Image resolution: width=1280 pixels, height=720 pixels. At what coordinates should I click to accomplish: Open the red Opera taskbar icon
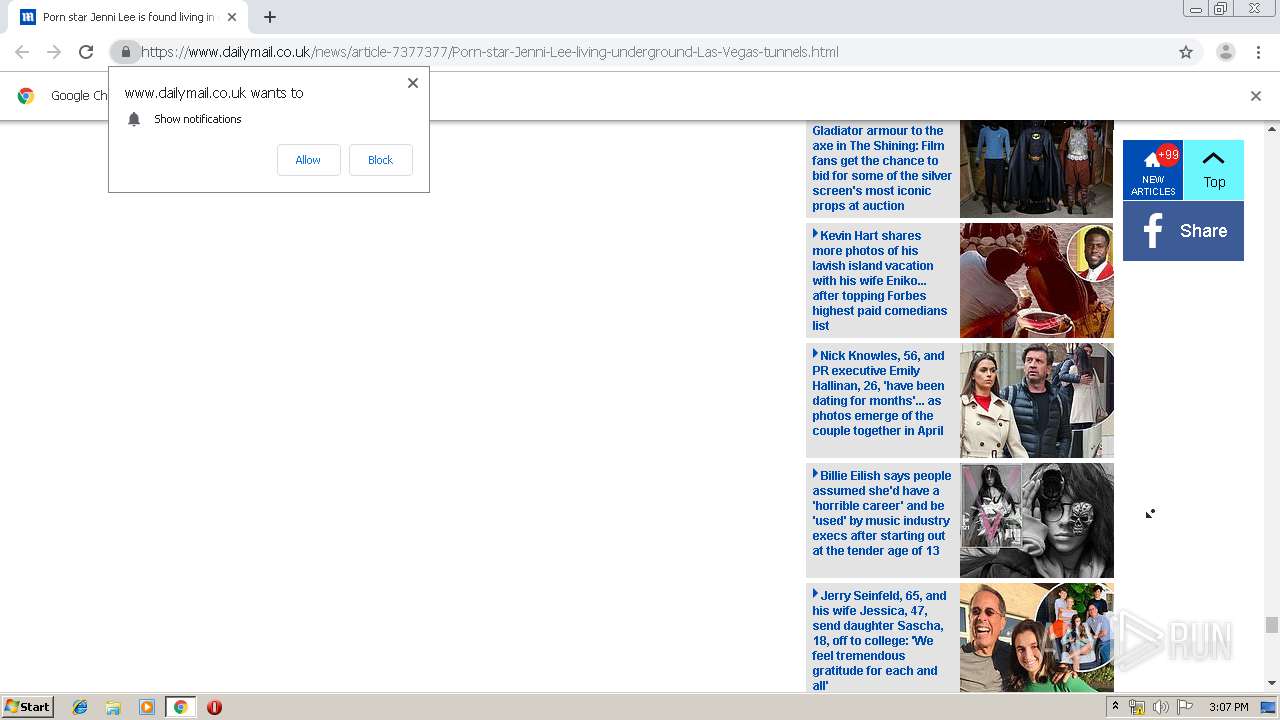click(x=214, y=707)
